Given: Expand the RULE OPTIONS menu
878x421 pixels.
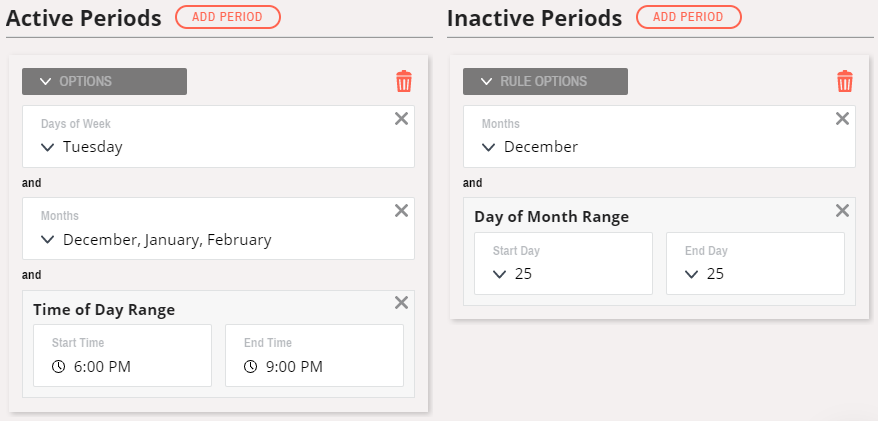Looking at the screenshot, I should click(x=545, y=81).
